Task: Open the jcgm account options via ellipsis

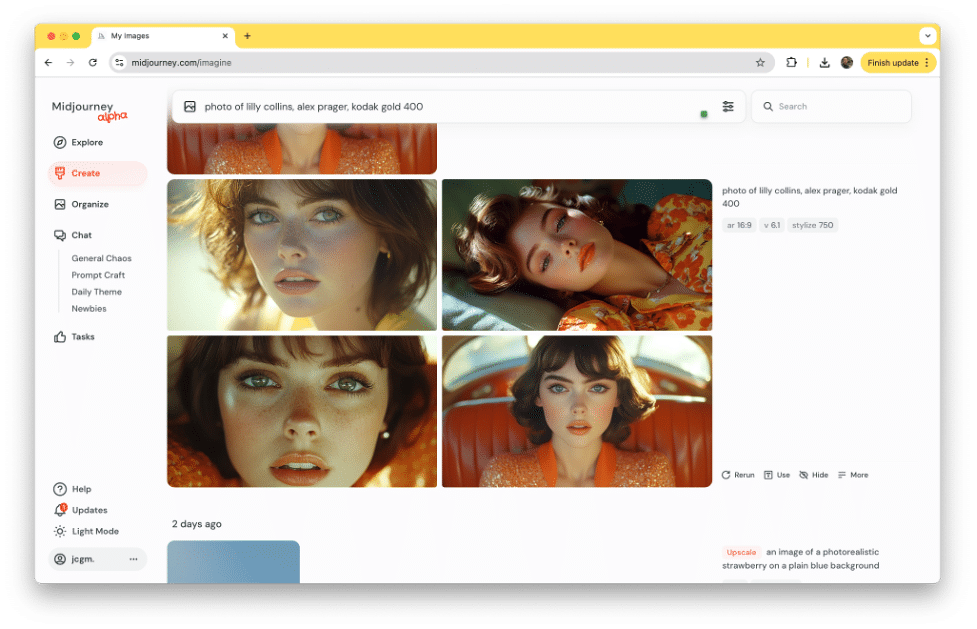Action: (133, 559)
